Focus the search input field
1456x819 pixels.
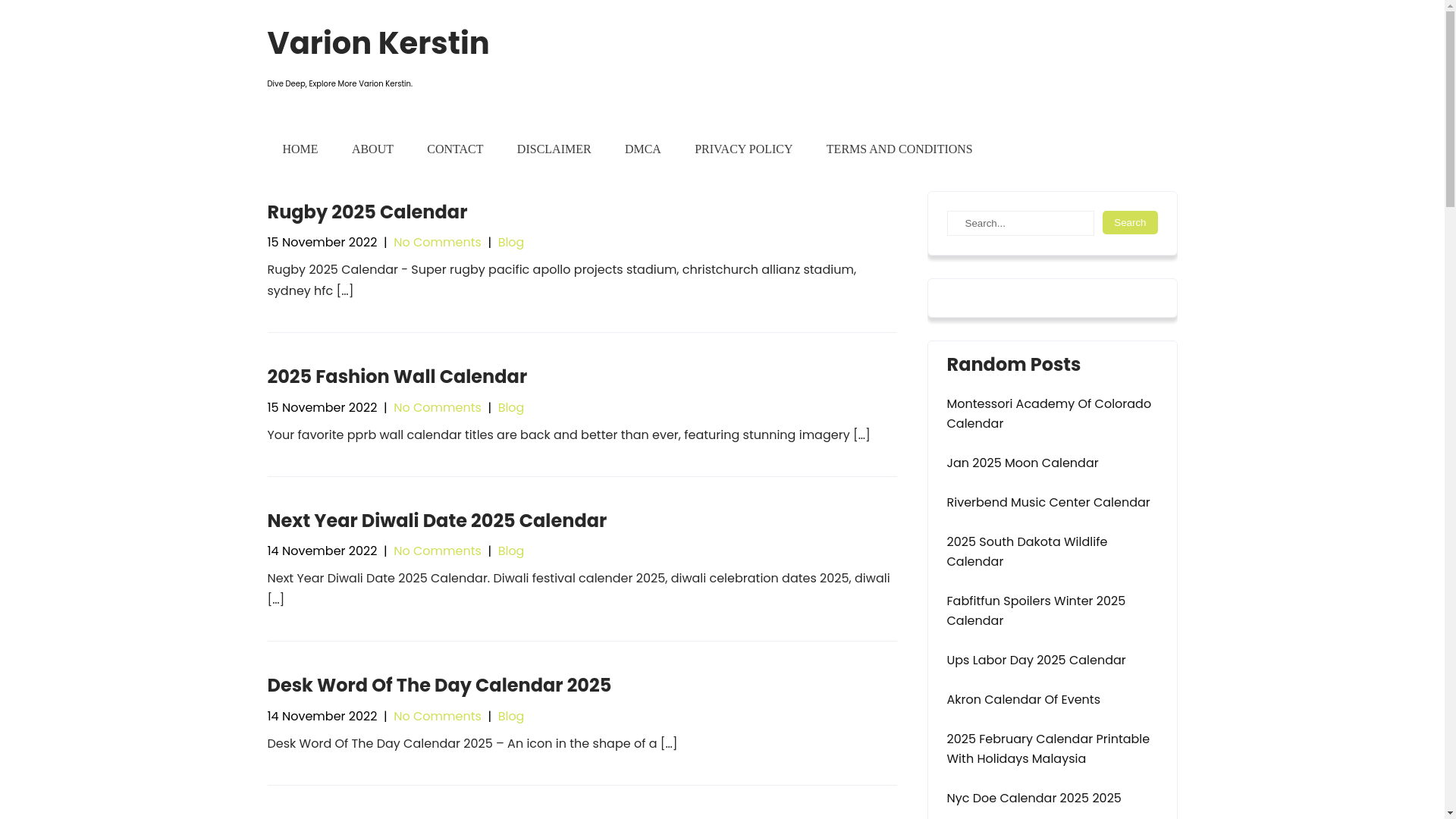[1020, 224]
